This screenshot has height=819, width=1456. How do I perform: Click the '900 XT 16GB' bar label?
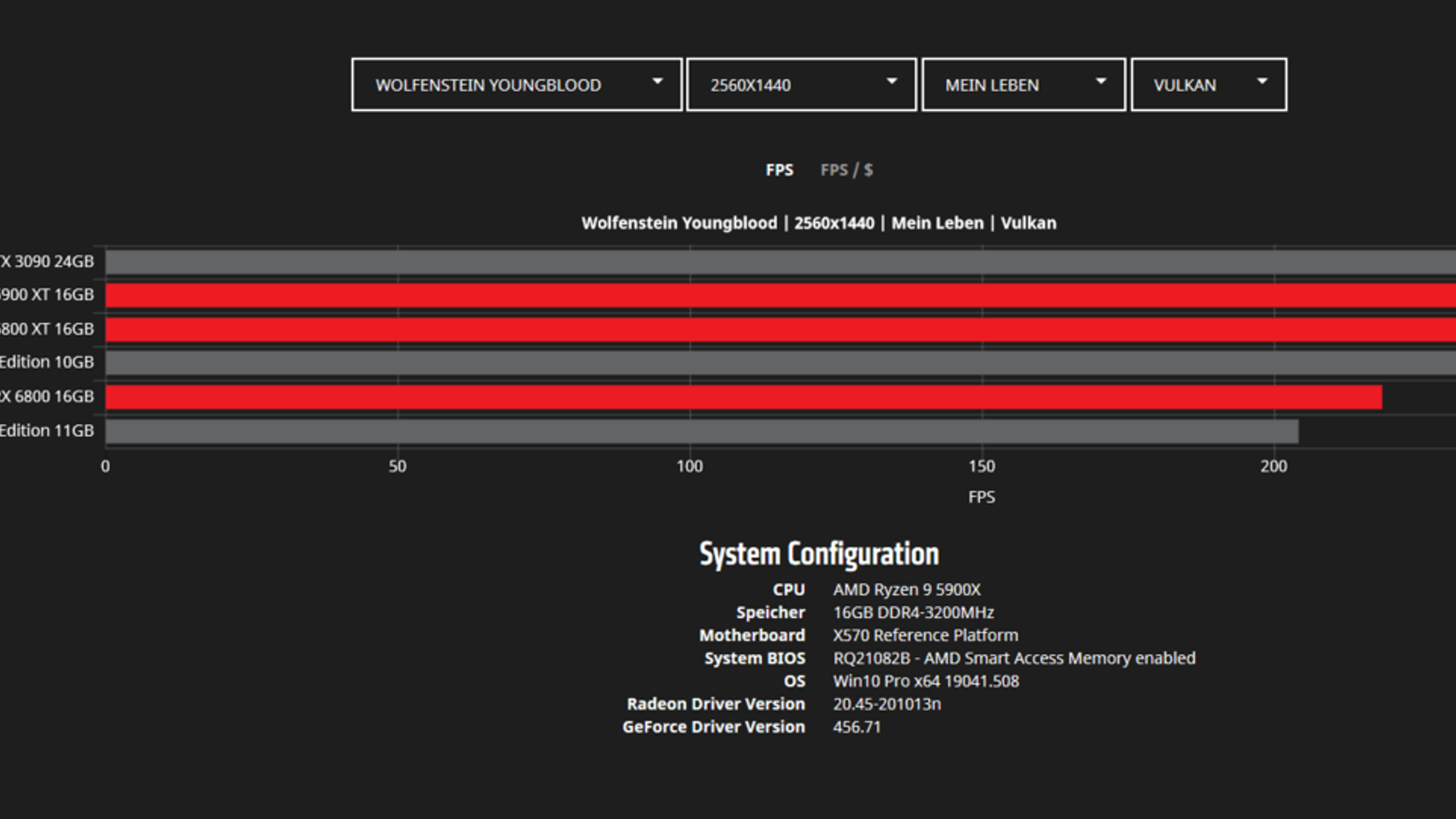coord(47,295)
